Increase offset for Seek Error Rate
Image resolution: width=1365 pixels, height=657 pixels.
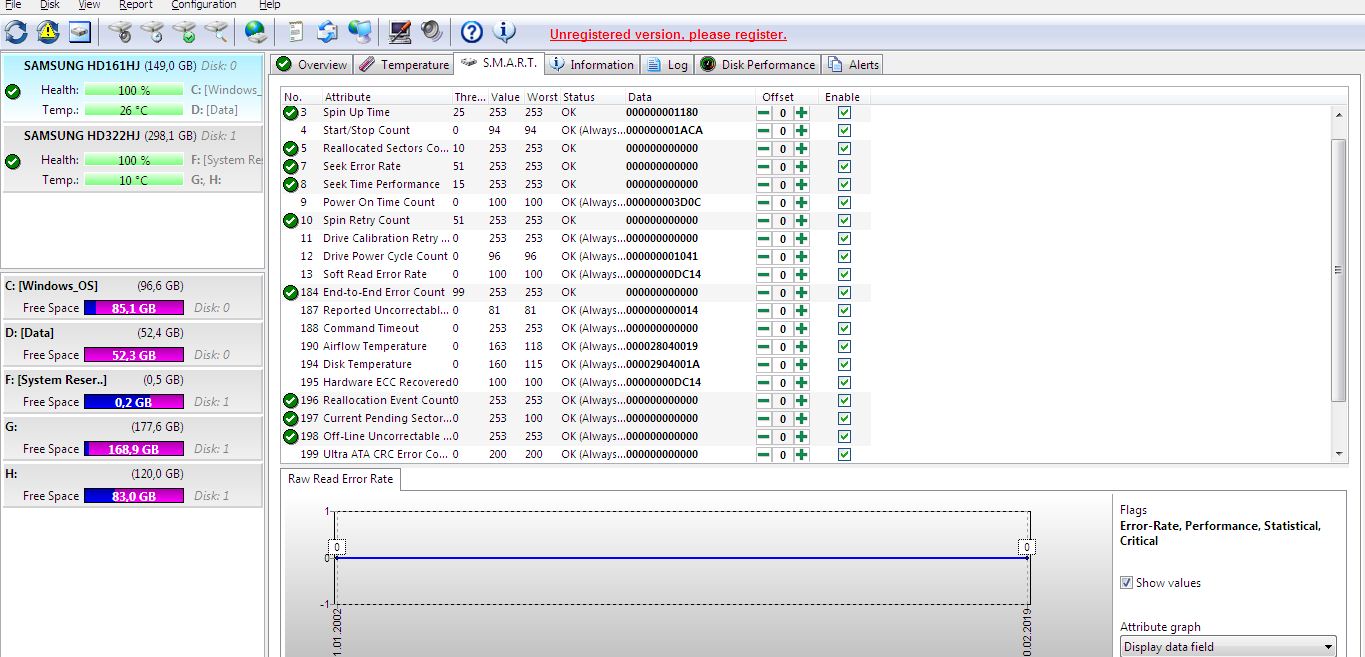point(802,167)
